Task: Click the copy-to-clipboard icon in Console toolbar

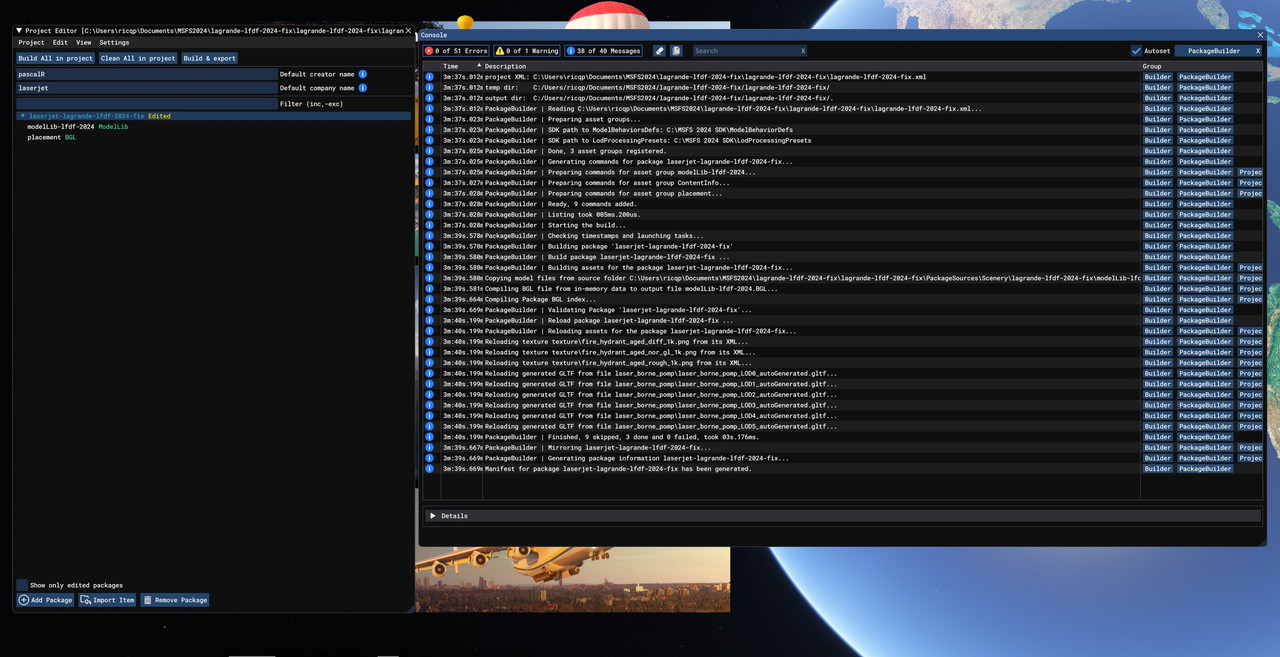Action: [676, 51]
